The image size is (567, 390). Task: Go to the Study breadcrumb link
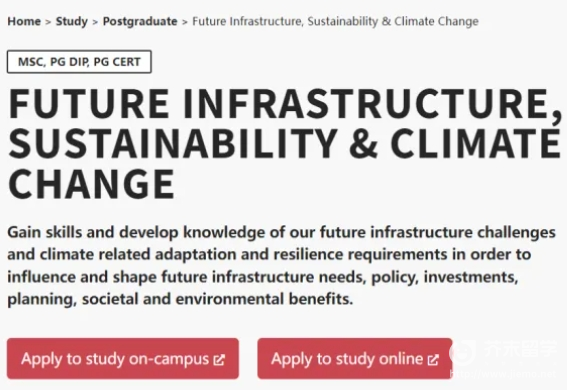click(x=72, y=21)
